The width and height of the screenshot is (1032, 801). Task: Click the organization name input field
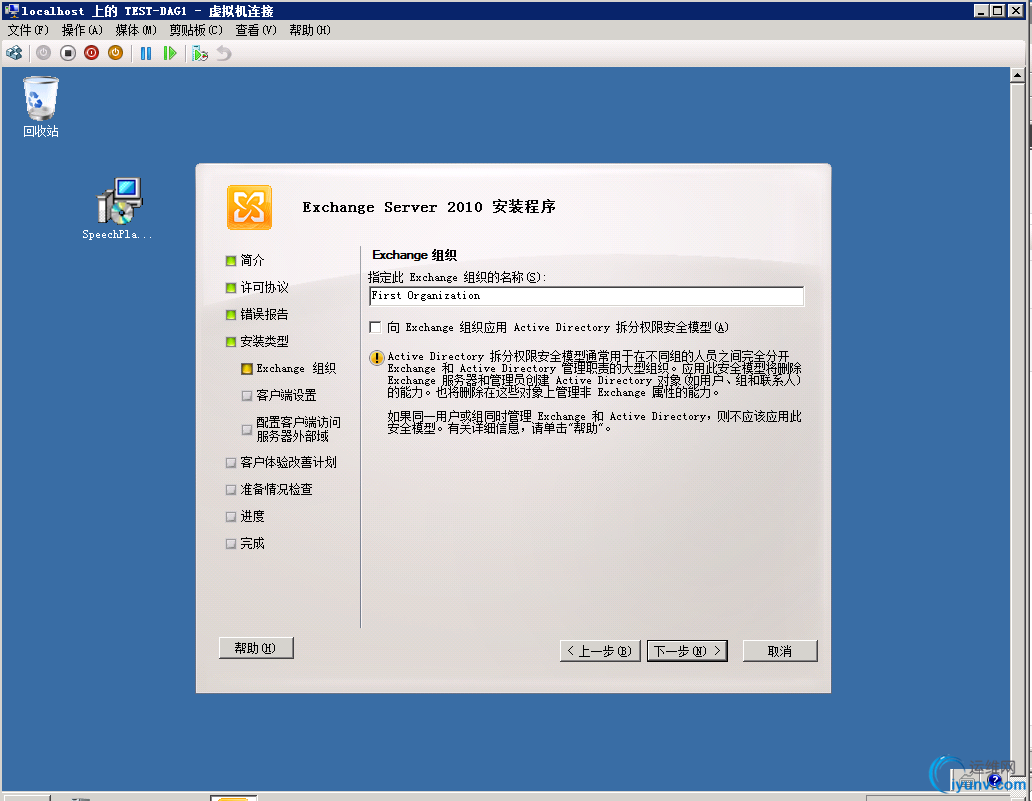[586, 296]
